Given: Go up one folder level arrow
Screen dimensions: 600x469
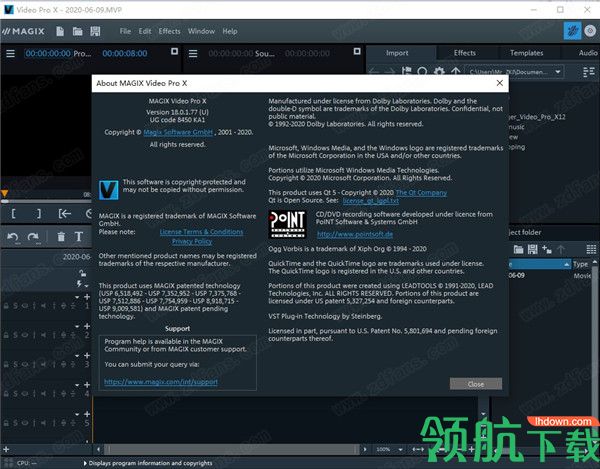Looking at the screenshot, I should point(455,72).
